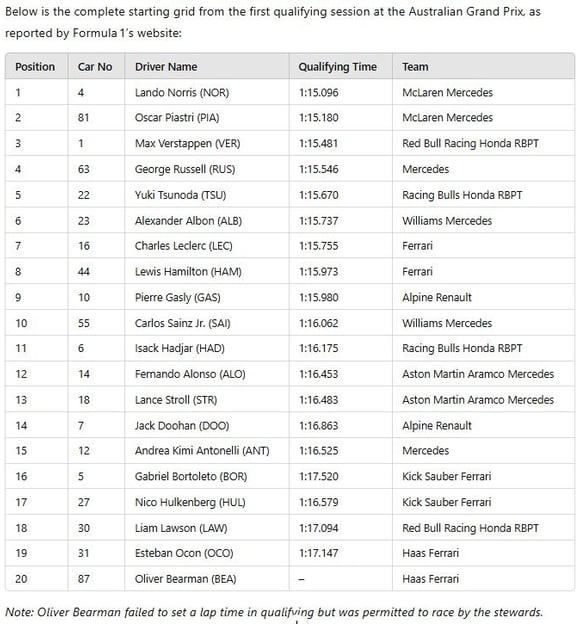Click the Position column header
Image resolution: width=580 pixels, height=624 pixels.
(x=35, y=66)
